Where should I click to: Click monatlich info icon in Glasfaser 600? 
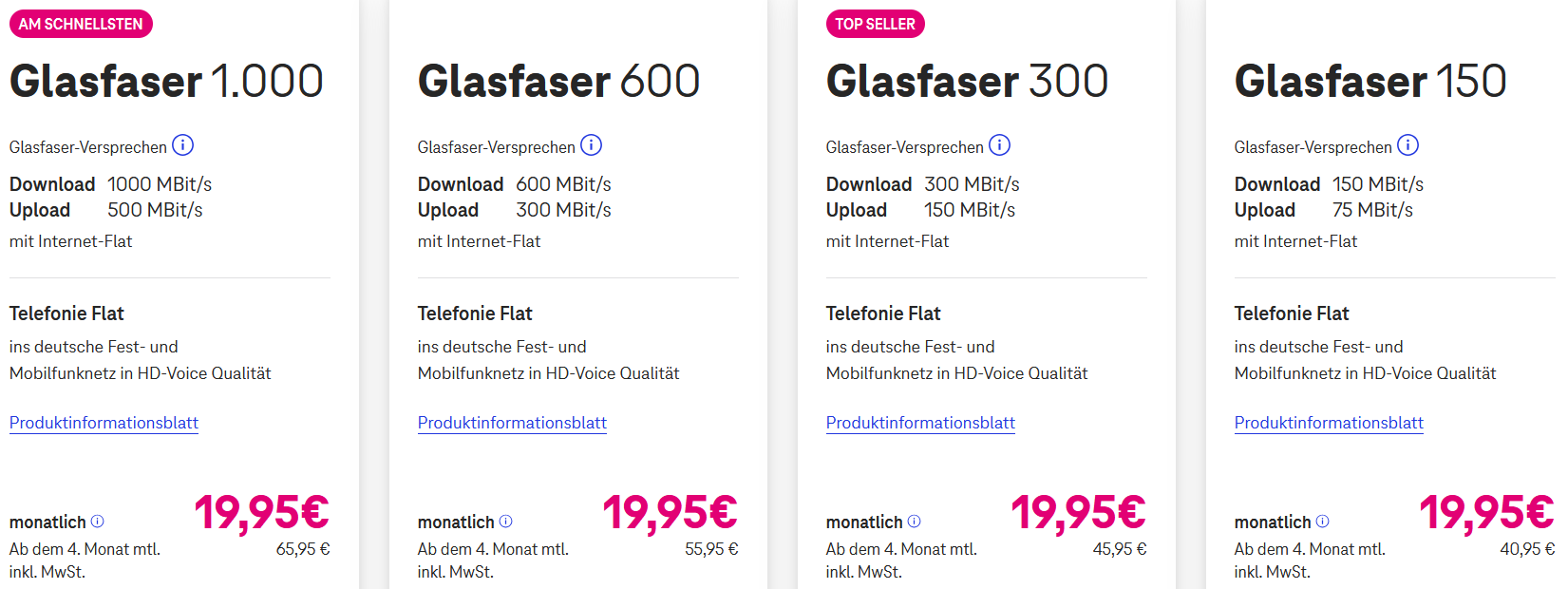coord(506,522)
